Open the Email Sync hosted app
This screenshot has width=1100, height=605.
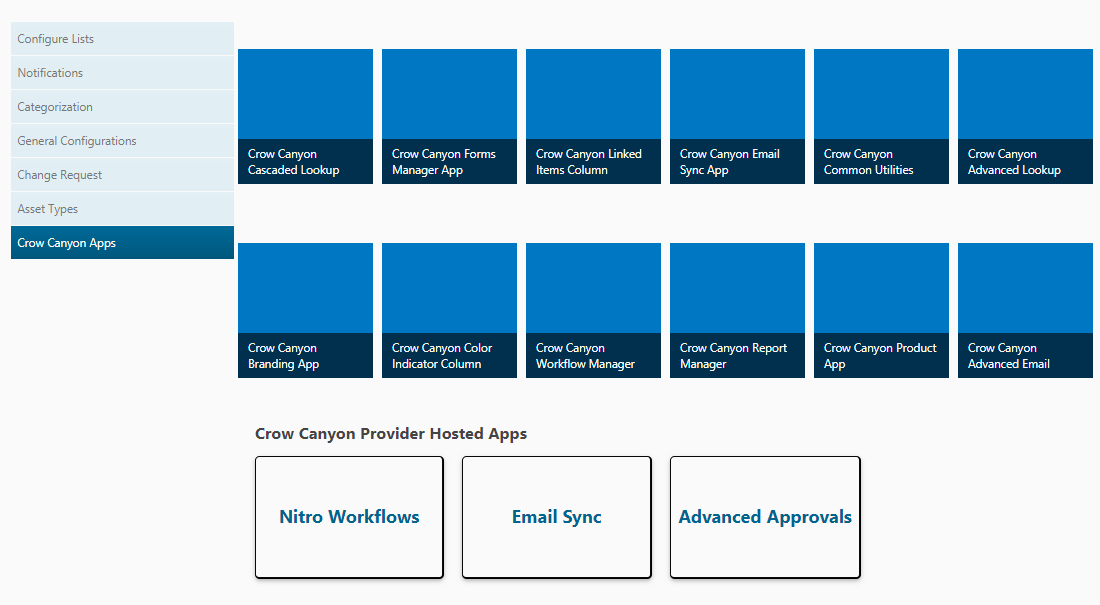[x=556, y=517]
